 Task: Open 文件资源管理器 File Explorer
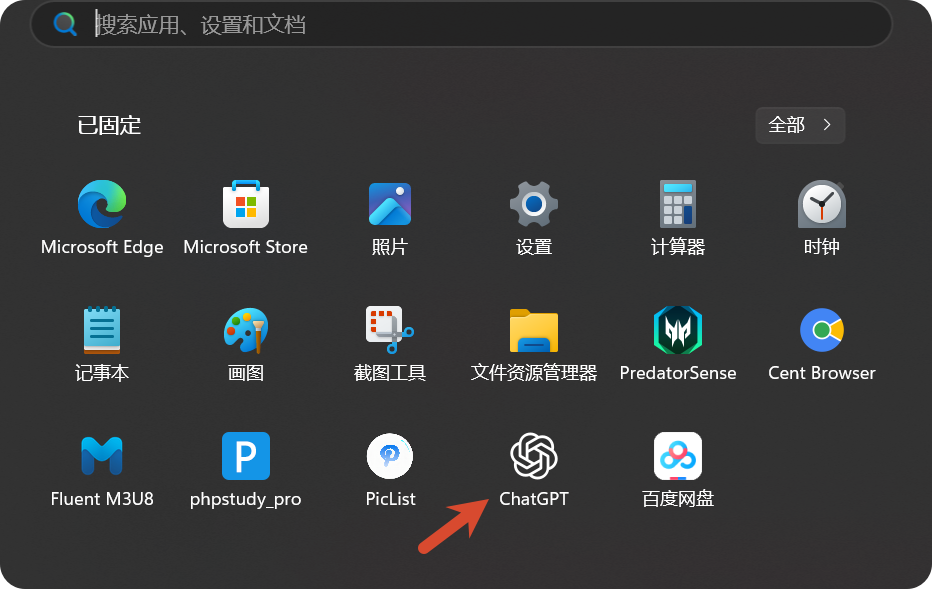534,344
